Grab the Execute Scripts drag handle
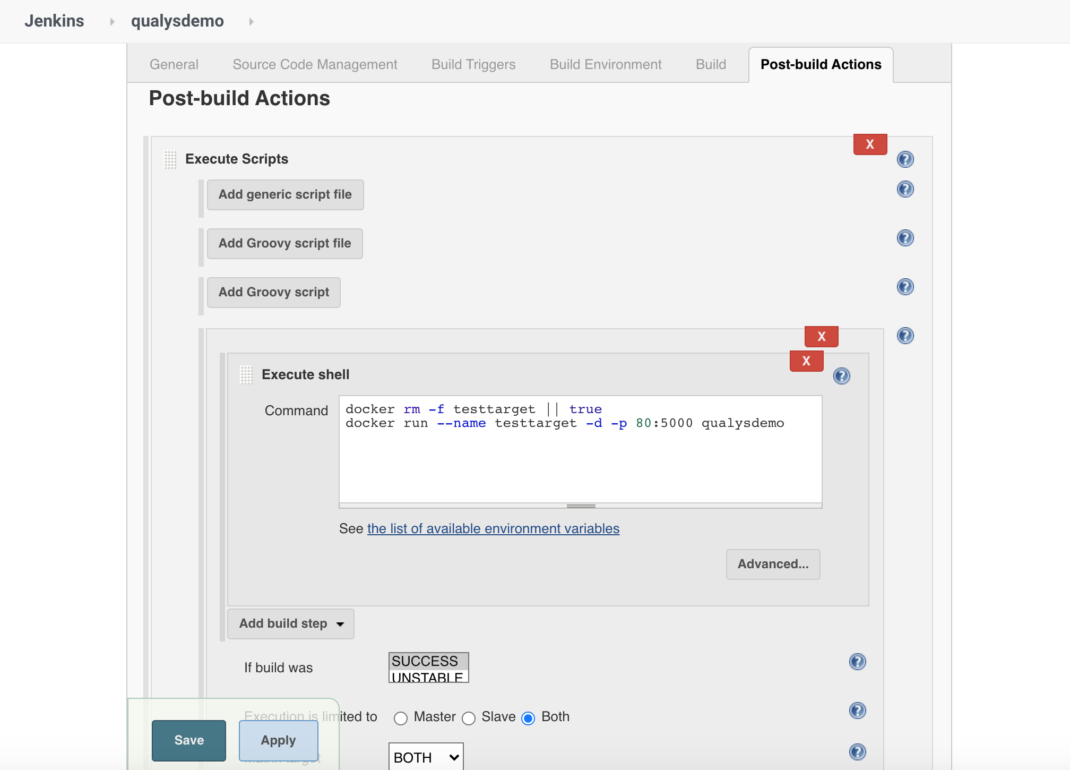 (x=171, y=160)
